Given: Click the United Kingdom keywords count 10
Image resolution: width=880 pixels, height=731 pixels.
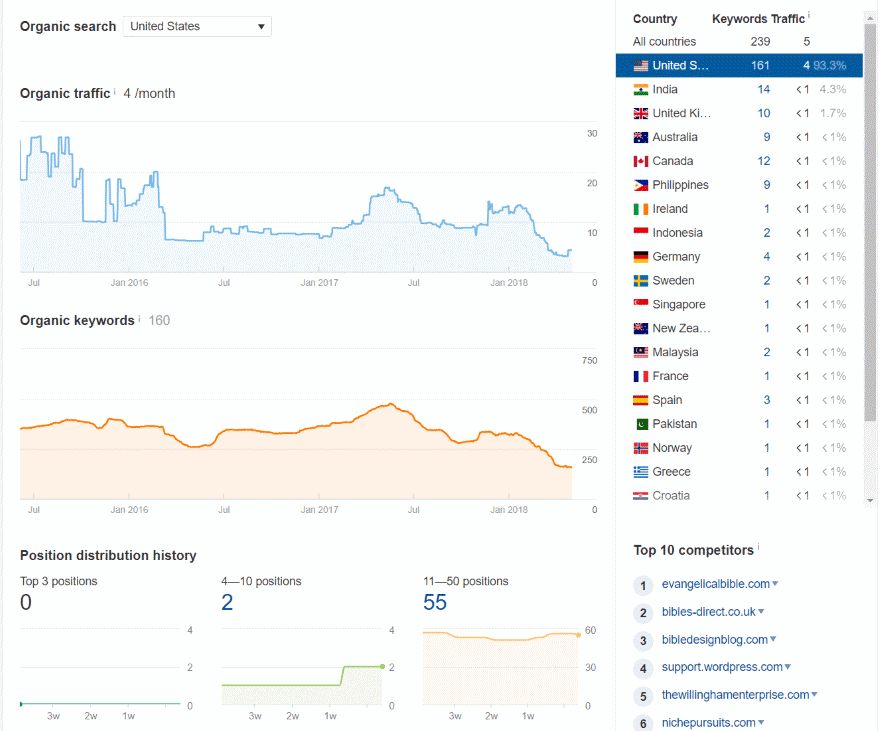Looking at the screenshot, I should click(x=763, y=113).
